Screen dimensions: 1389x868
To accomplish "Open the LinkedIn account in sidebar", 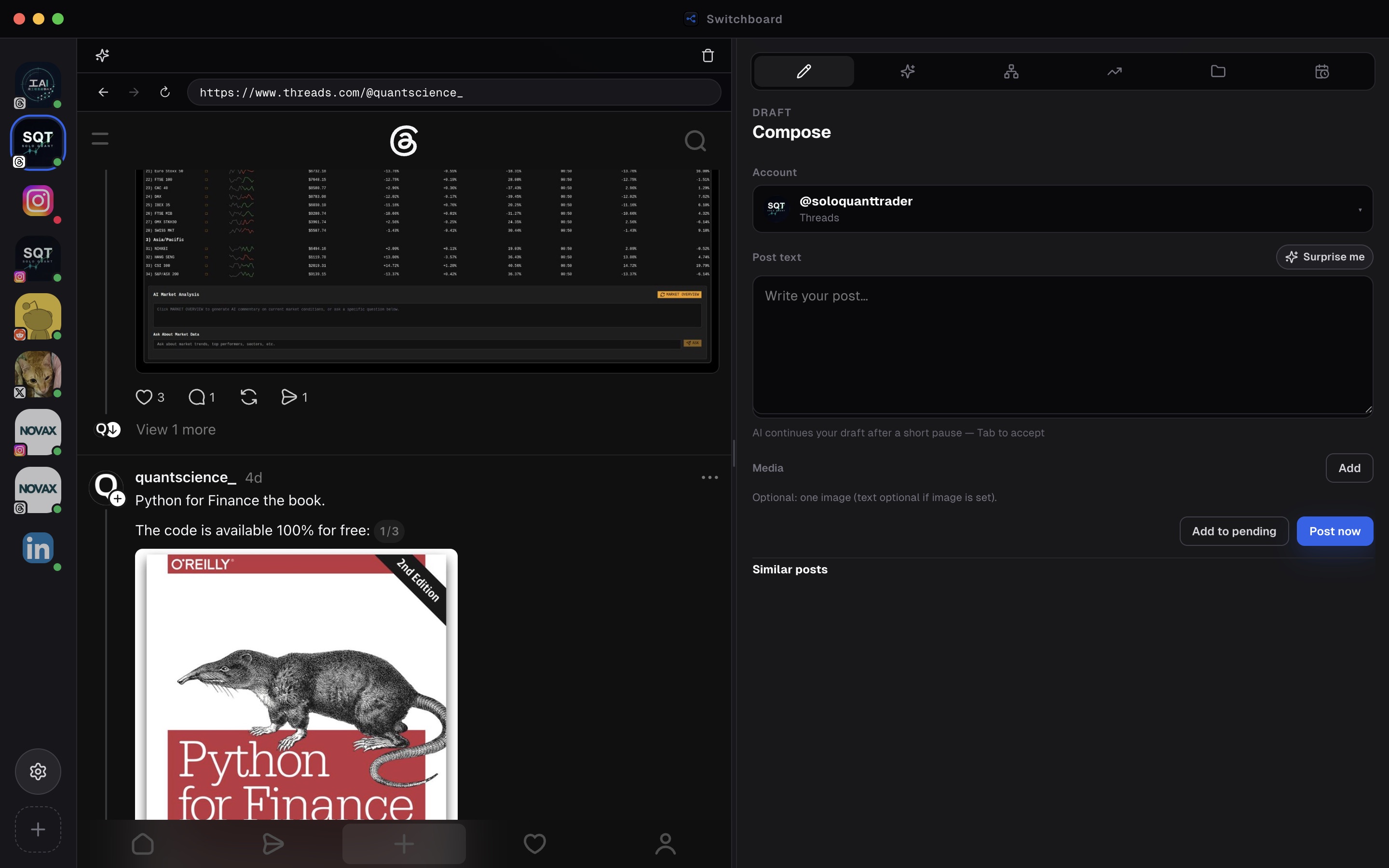I will pos(38,548).
